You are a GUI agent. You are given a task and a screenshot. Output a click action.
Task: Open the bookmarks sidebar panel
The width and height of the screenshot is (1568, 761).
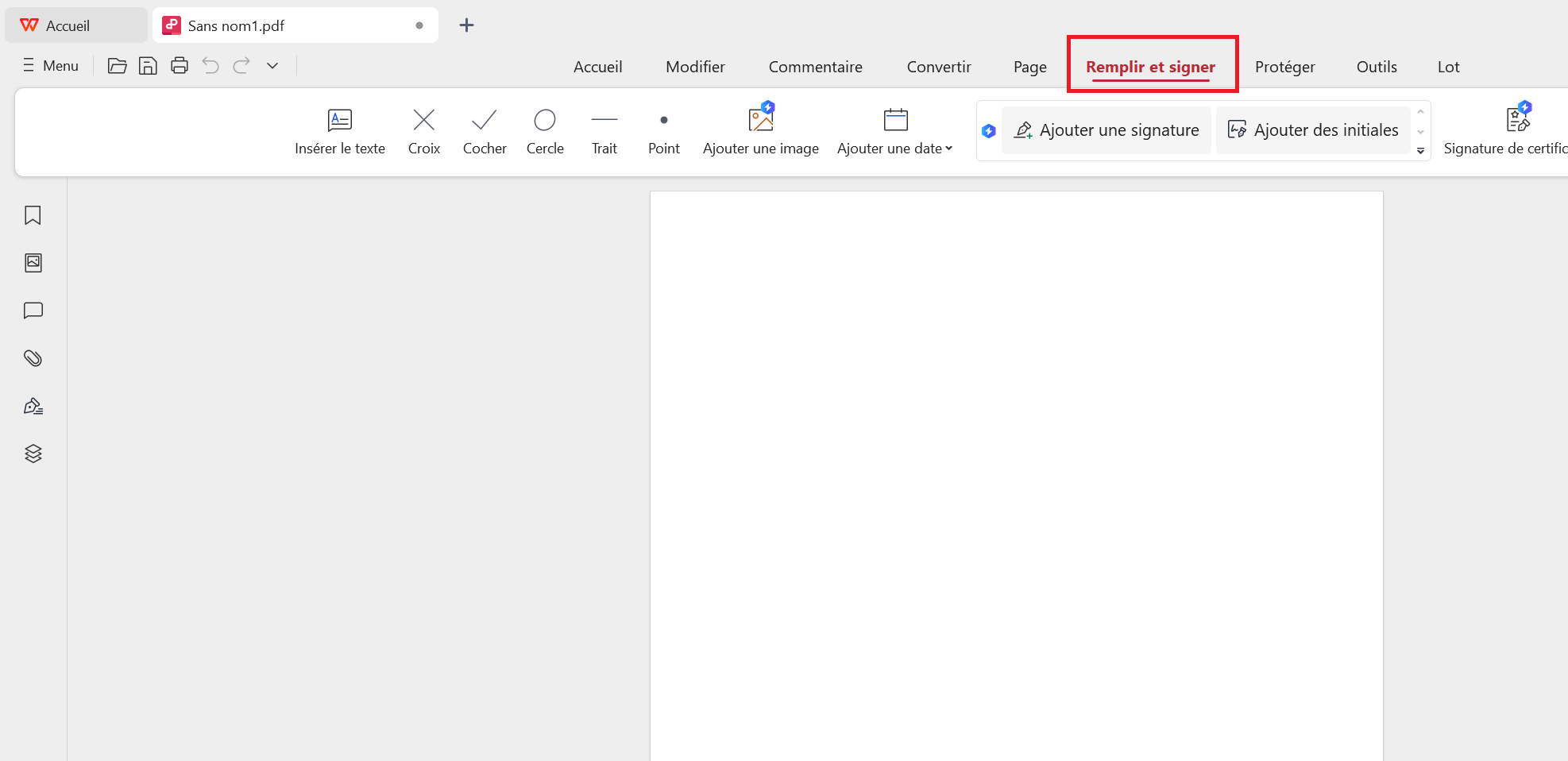[33, 215]
